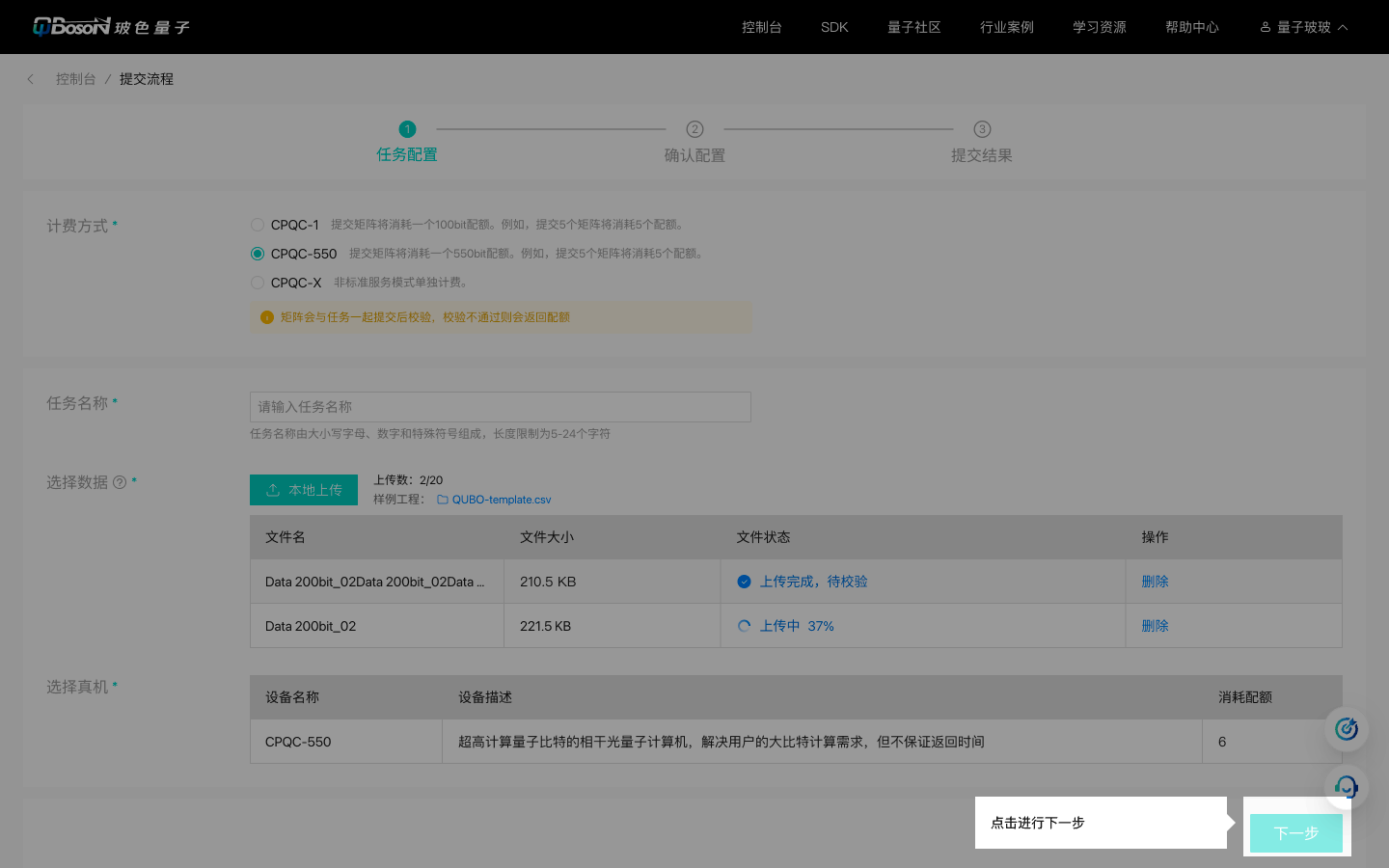Click step 3 提交结果 circle
The image size is (1389, 868).
pos(982,129)
